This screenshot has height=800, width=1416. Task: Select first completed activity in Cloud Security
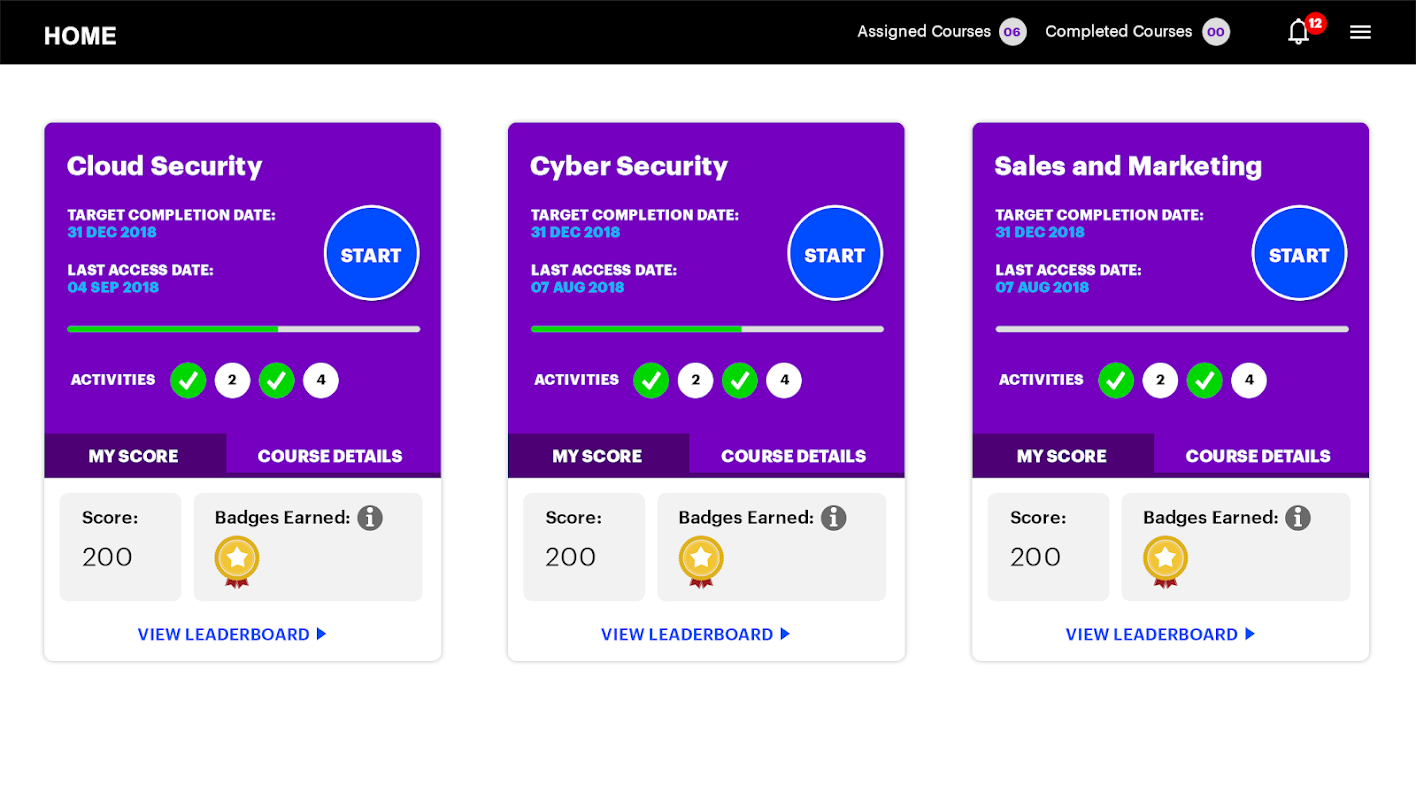click(188, 380)
